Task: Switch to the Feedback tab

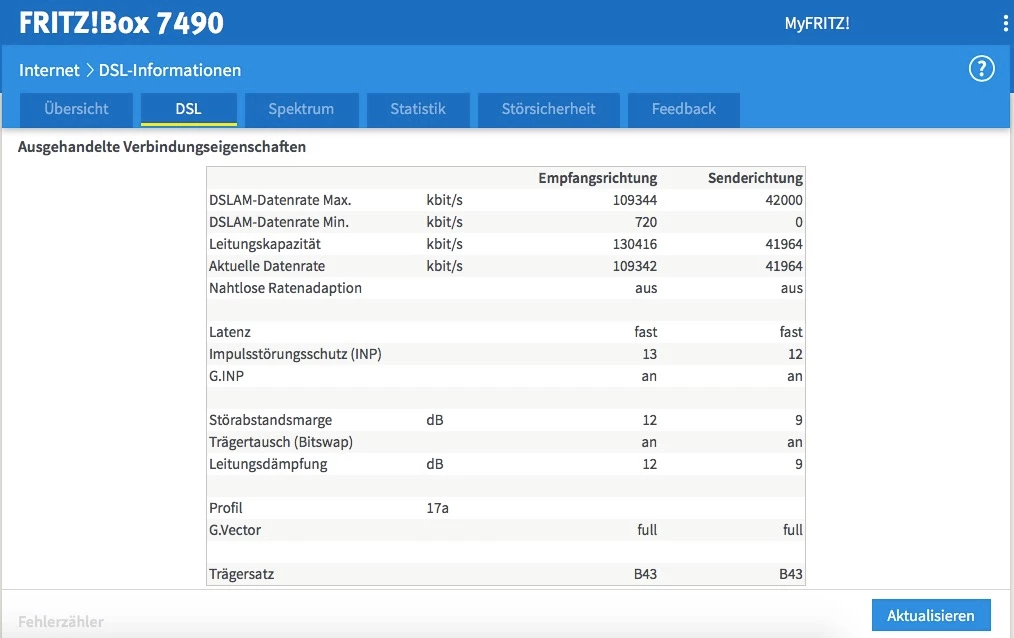Action: (x=684, y=109)
